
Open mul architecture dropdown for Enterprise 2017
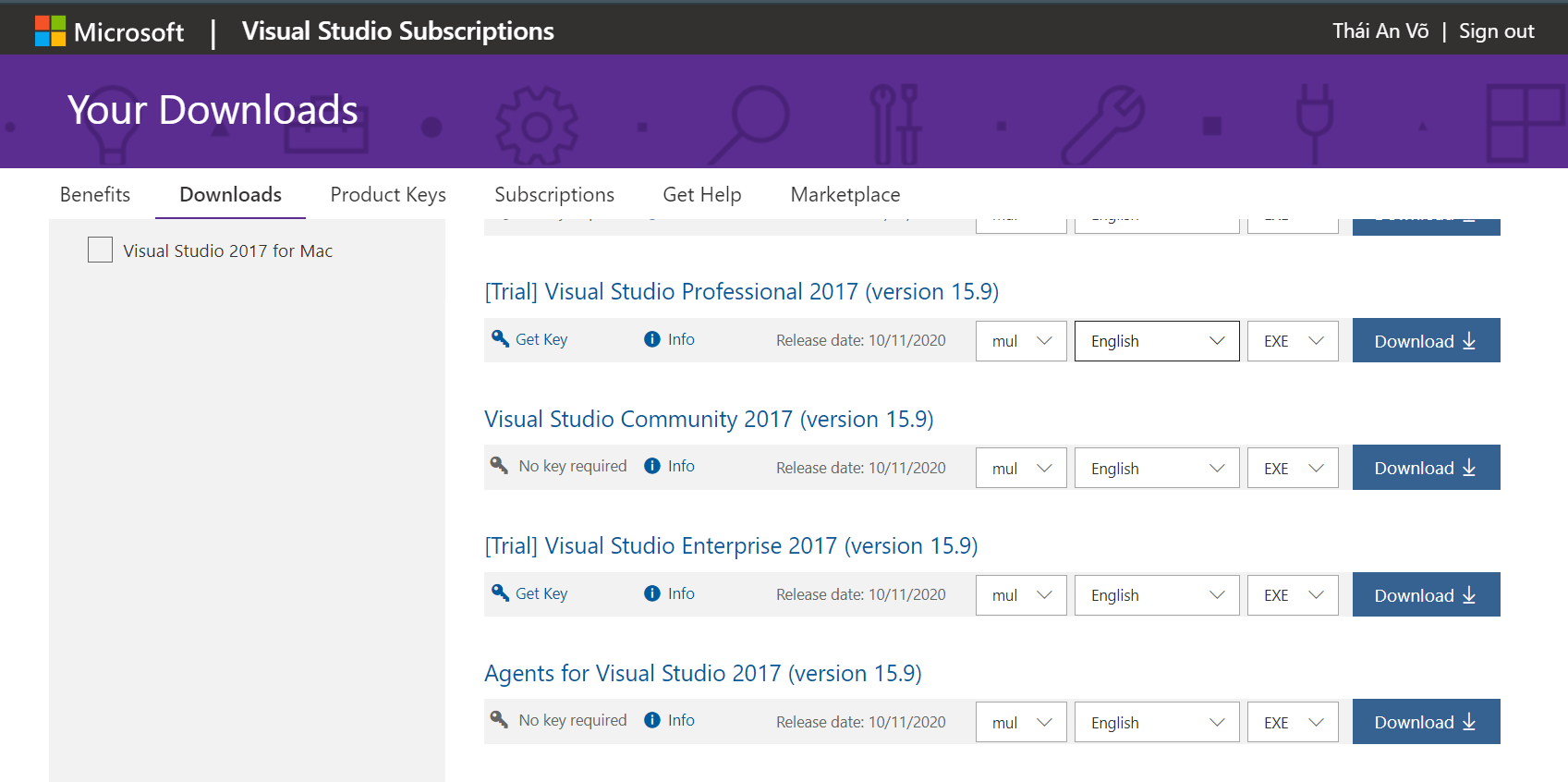click(x=1021, y=595)
